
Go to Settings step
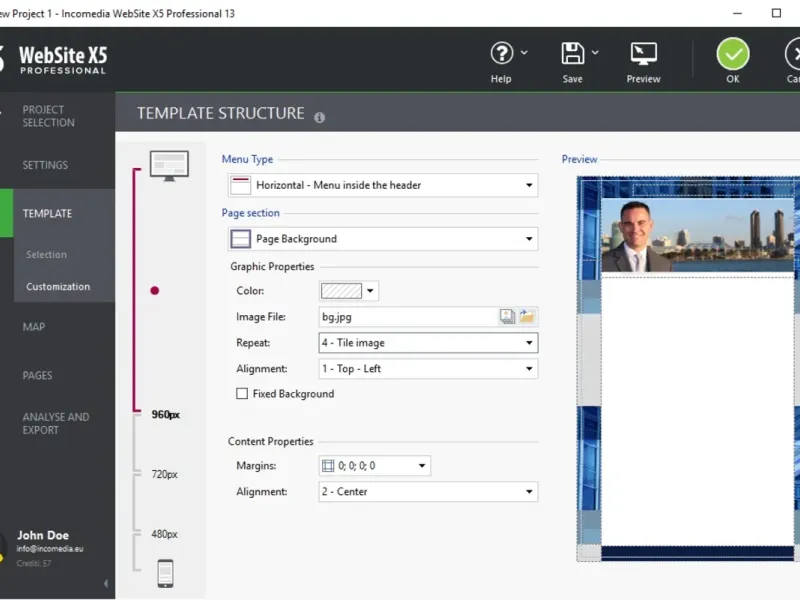pos(45,165)
